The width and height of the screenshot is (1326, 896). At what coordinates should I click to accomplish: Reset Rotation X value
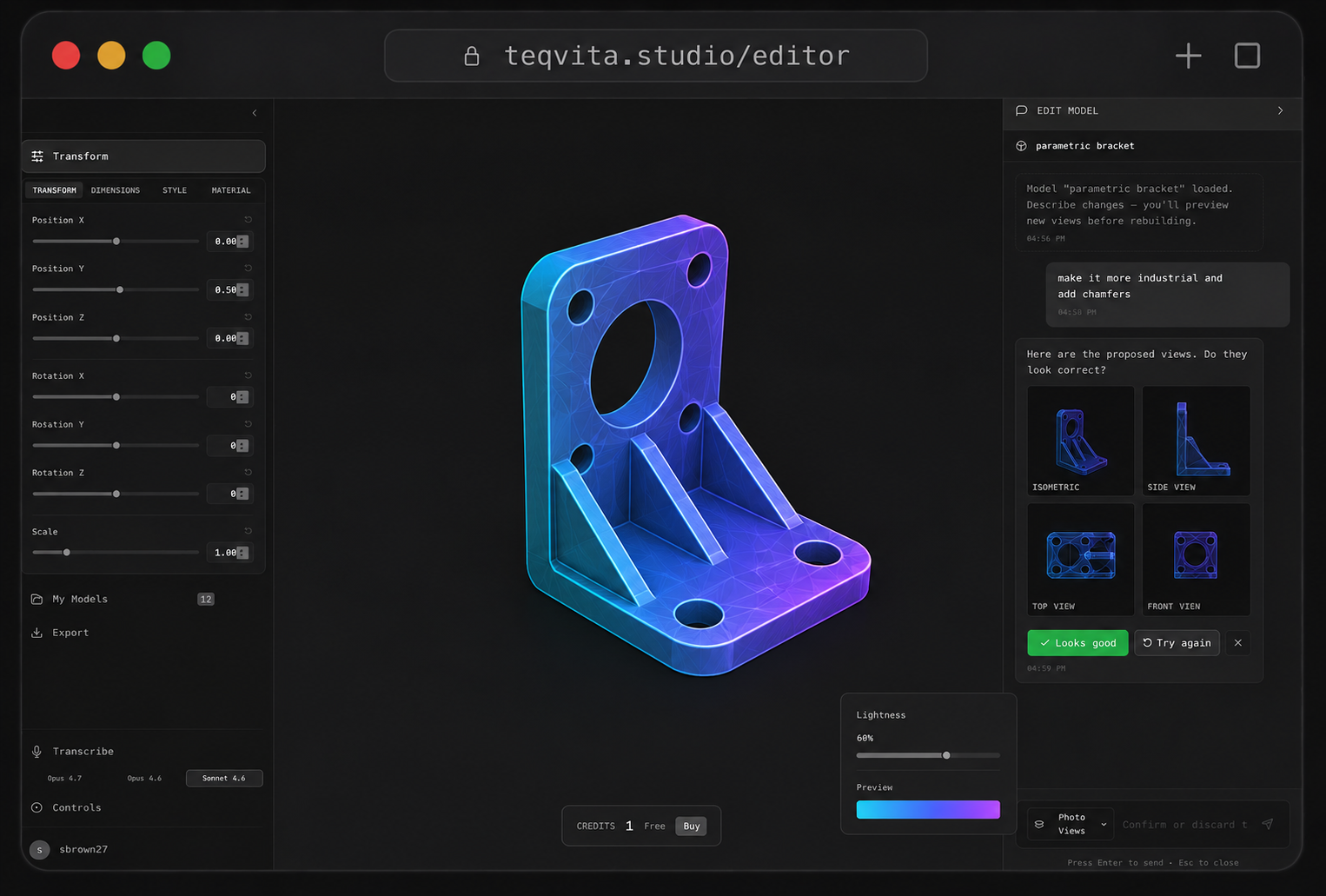(x=248, y=375)
